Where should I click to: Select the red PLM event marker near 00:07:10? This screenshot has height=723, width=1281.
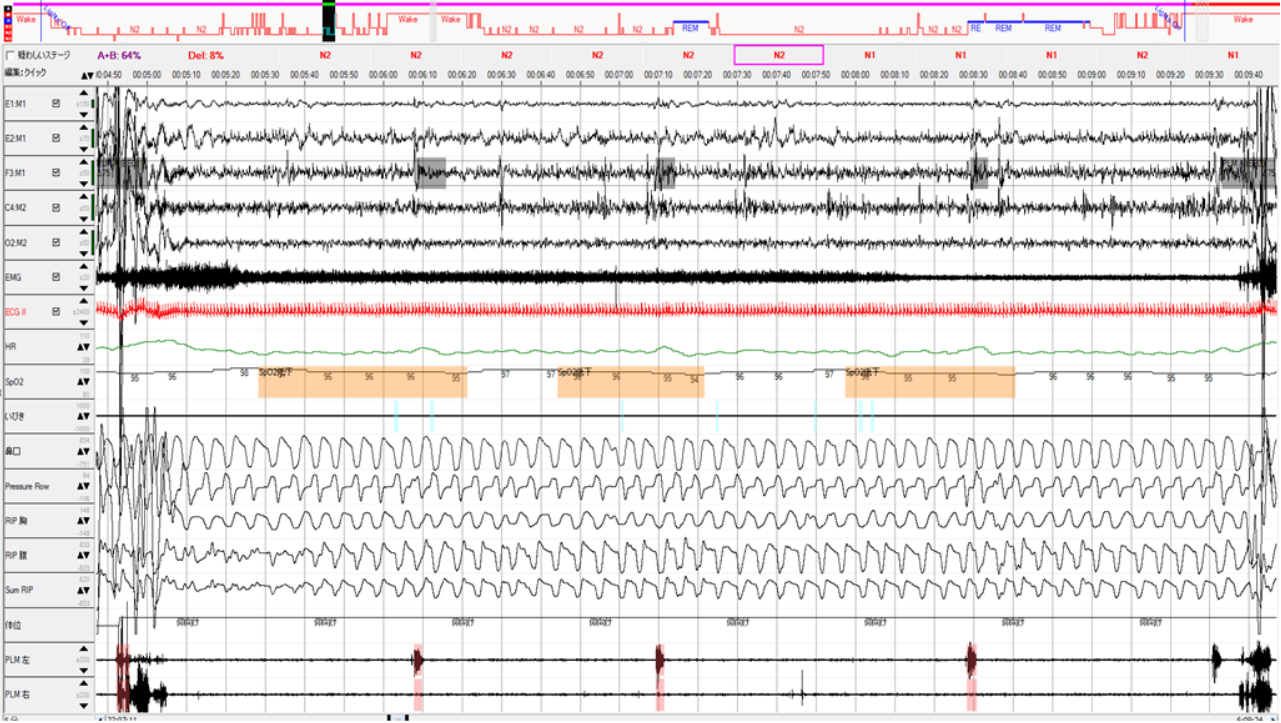[x=660, y=660]
